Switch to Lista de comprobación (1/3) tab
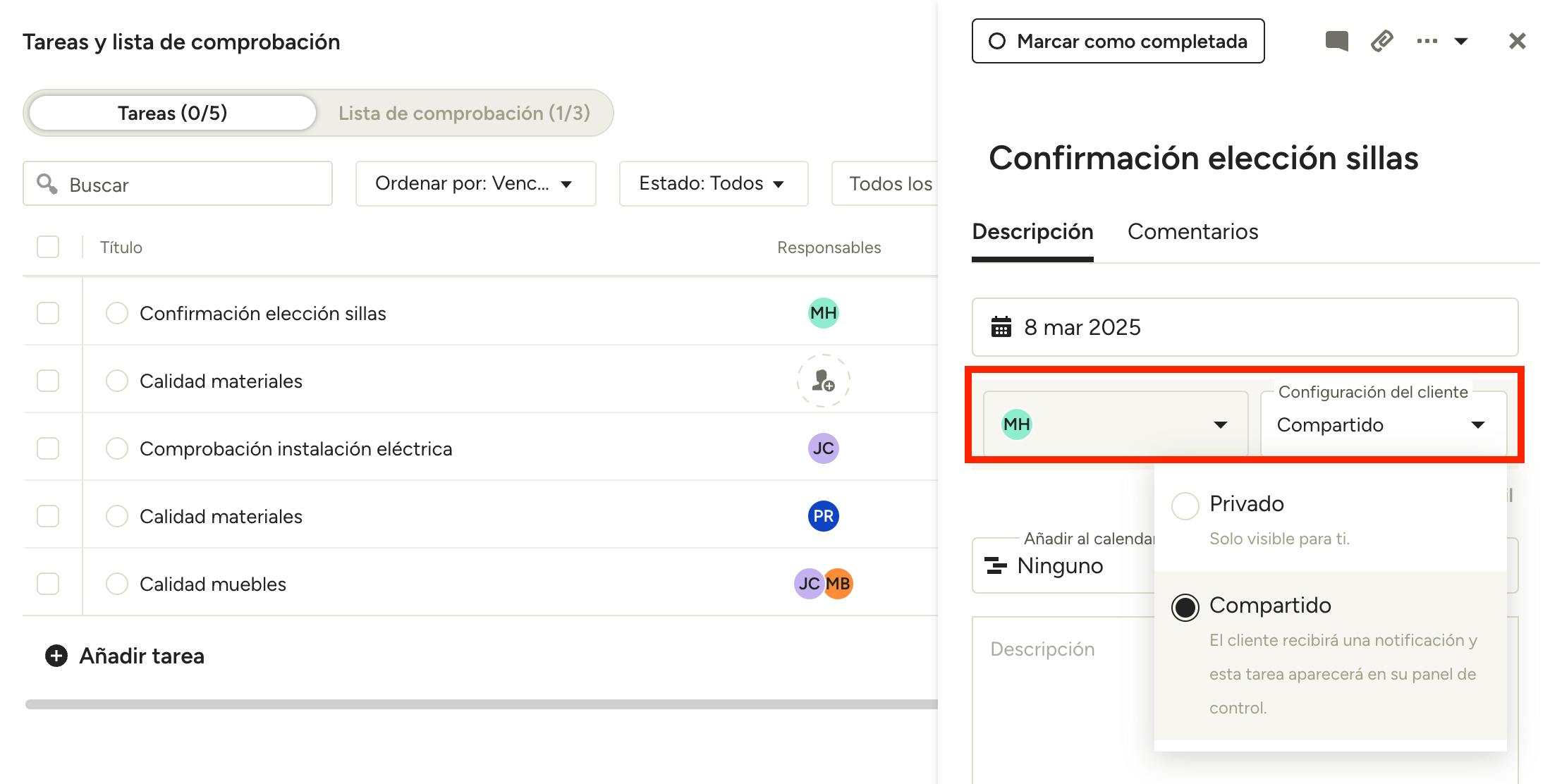The height and width of the screenshot is (784, 1550). (464, 113)
